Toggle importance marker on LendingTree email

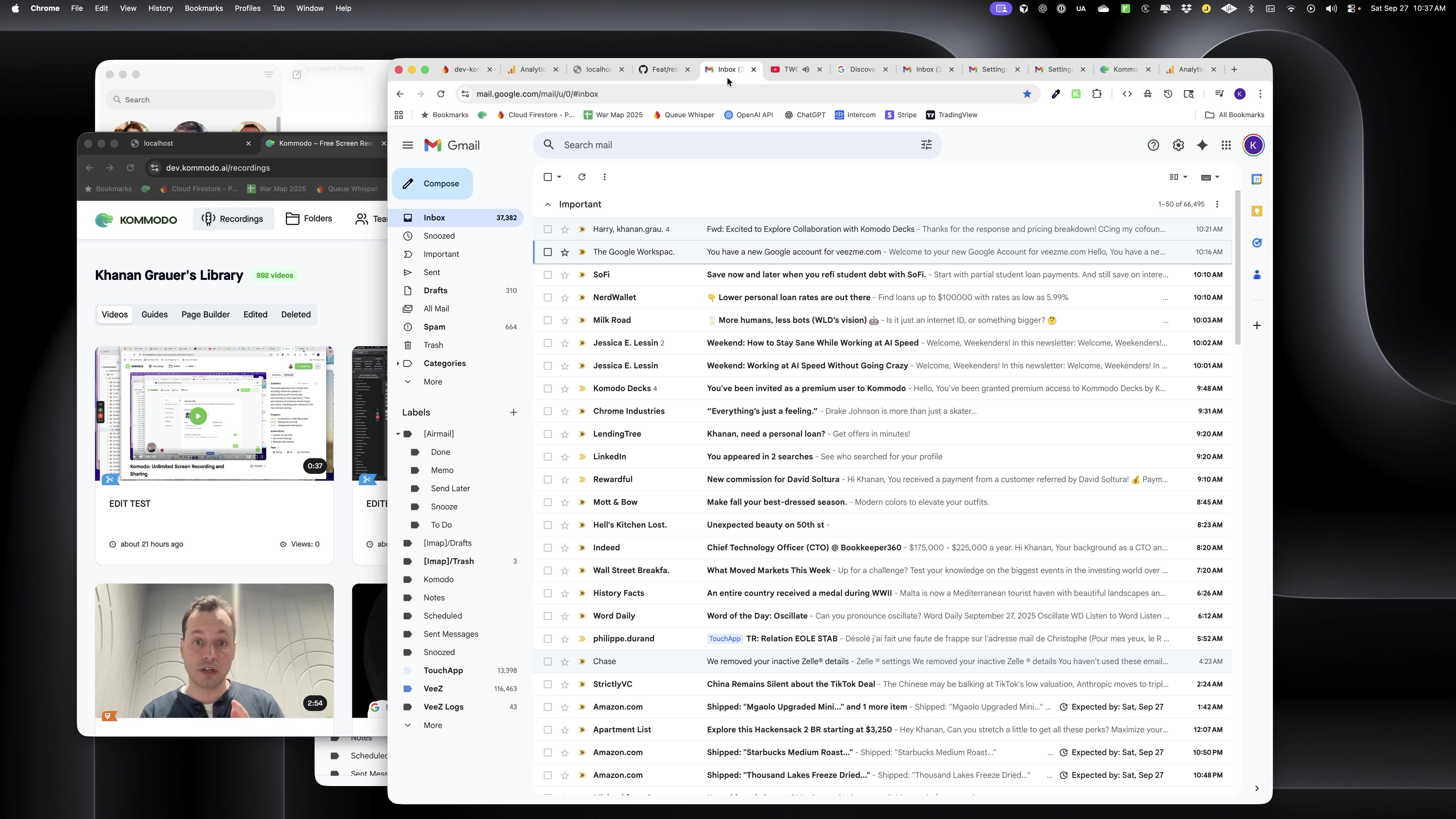(x=582, y=434)
